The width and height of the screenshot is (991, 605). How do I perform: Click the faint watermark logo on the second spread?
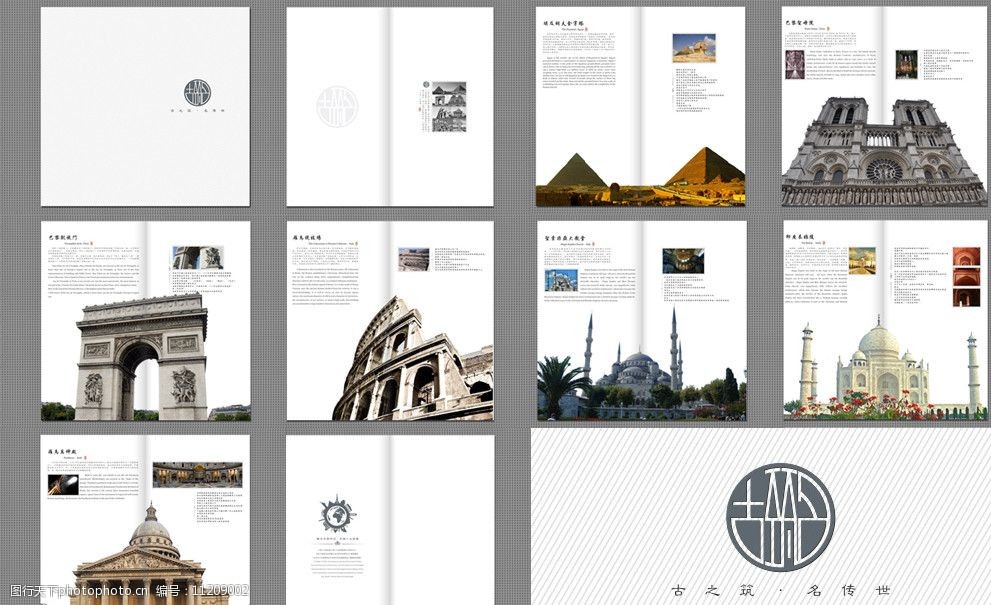[336, 106]
